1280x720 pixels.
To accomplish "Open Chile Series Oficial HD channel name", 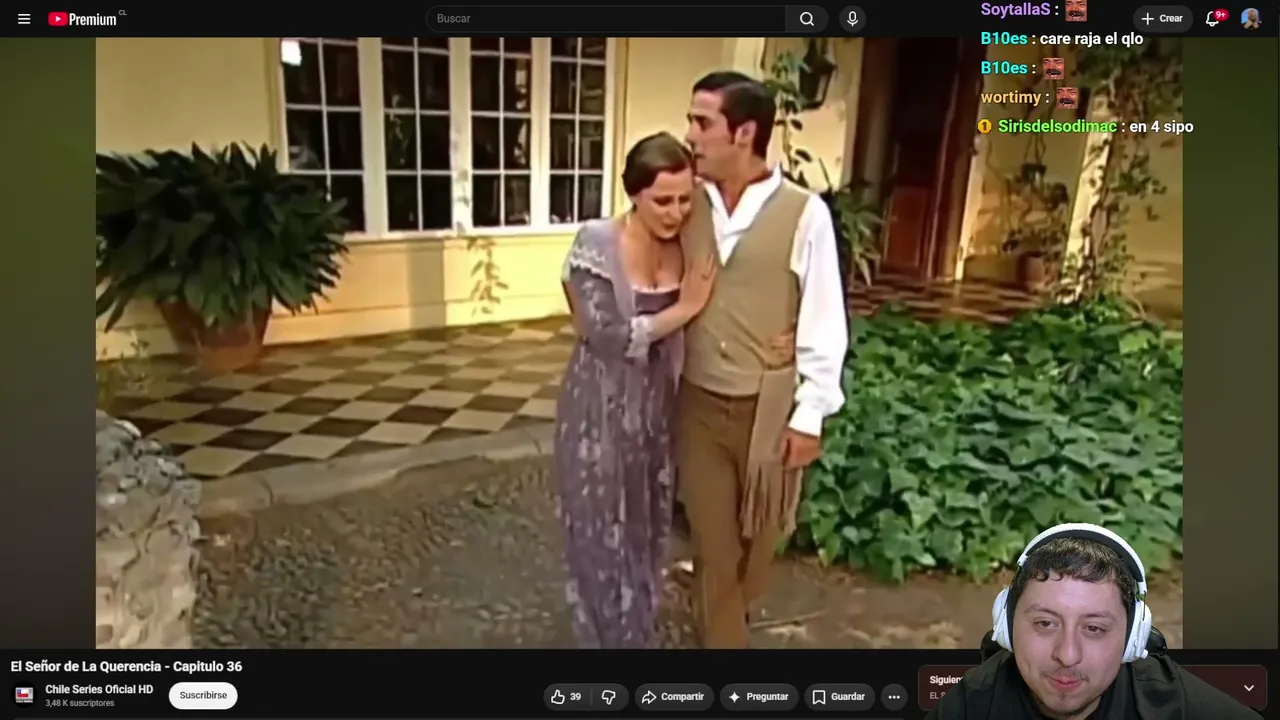I will (x=99, y=690).
